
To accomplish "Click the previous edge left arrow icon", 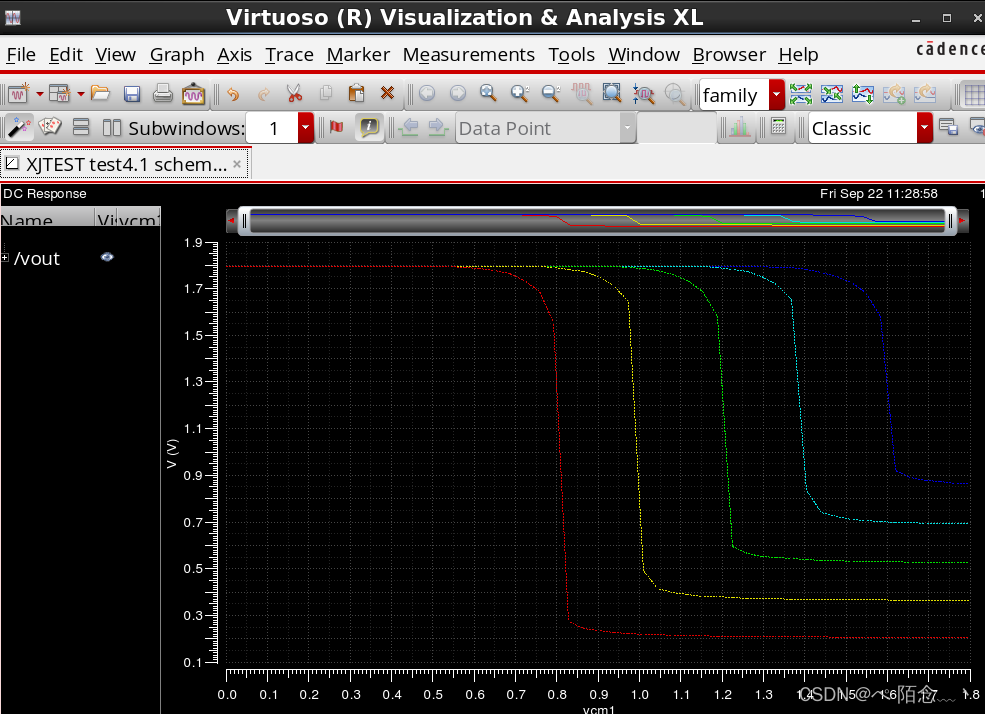I will click(x=409, y=127).
